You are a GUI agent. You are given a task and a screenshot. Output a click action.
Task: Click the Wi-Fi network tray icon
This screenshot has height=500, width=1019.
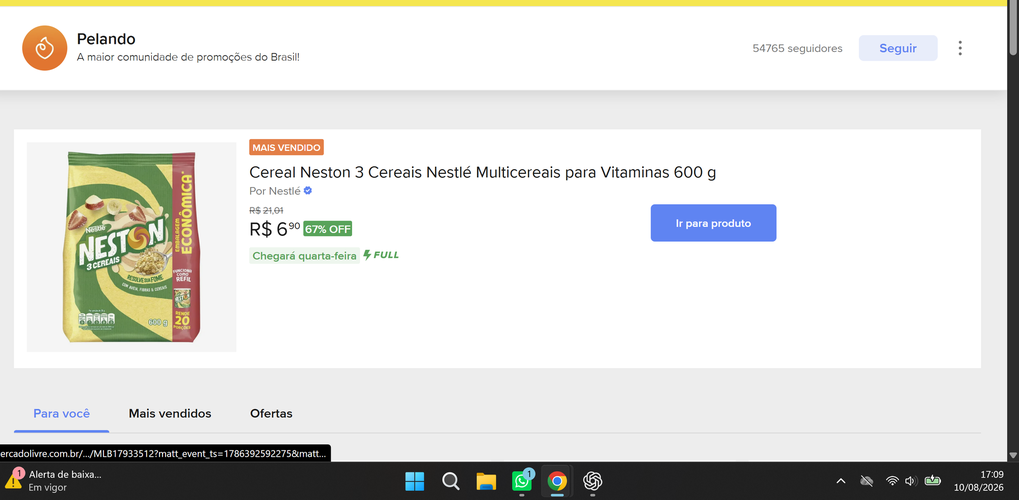click(892, 481)
